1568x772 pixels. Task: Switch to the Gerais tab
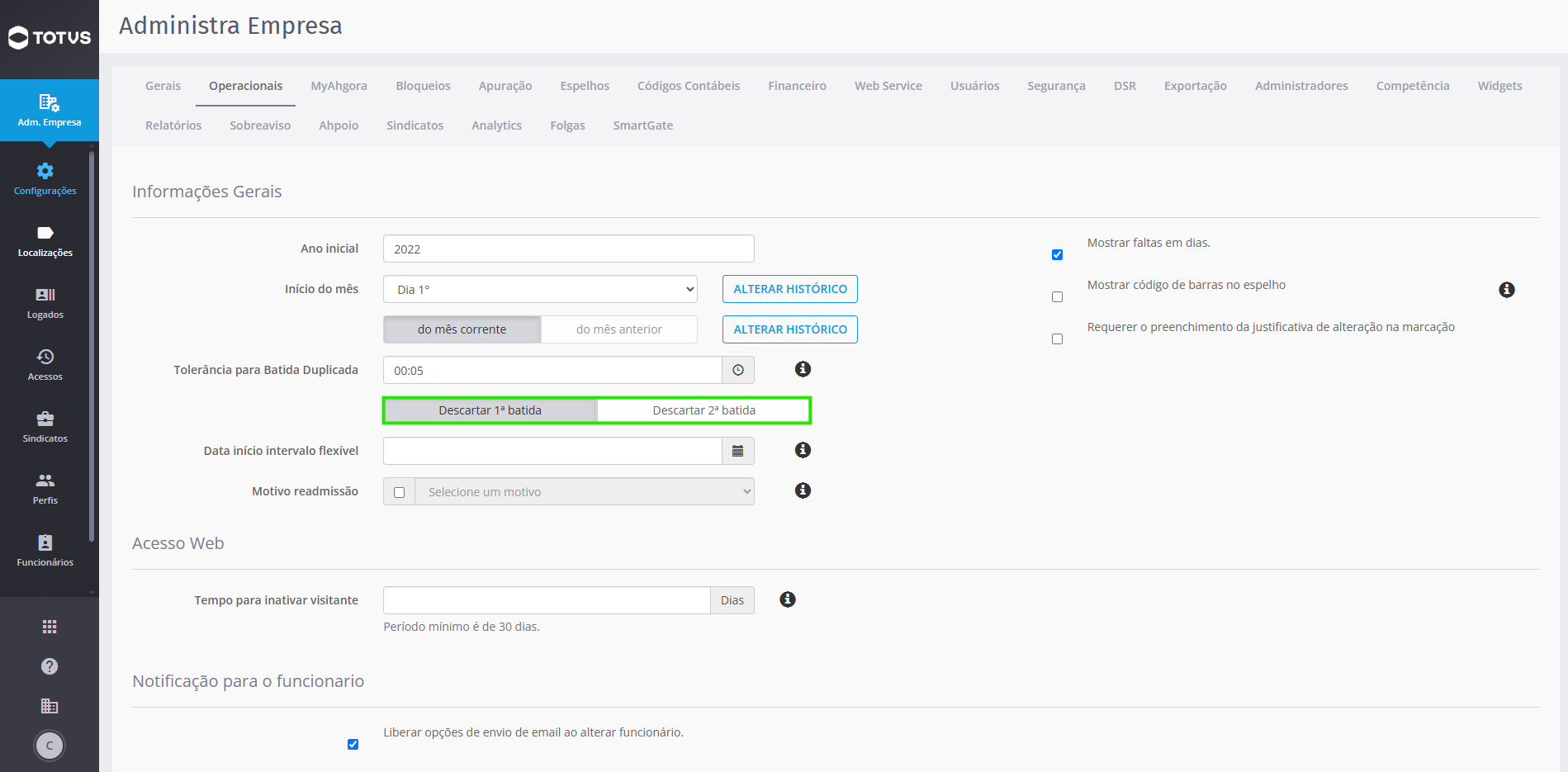pyautogui.click(x=163, y=86)
